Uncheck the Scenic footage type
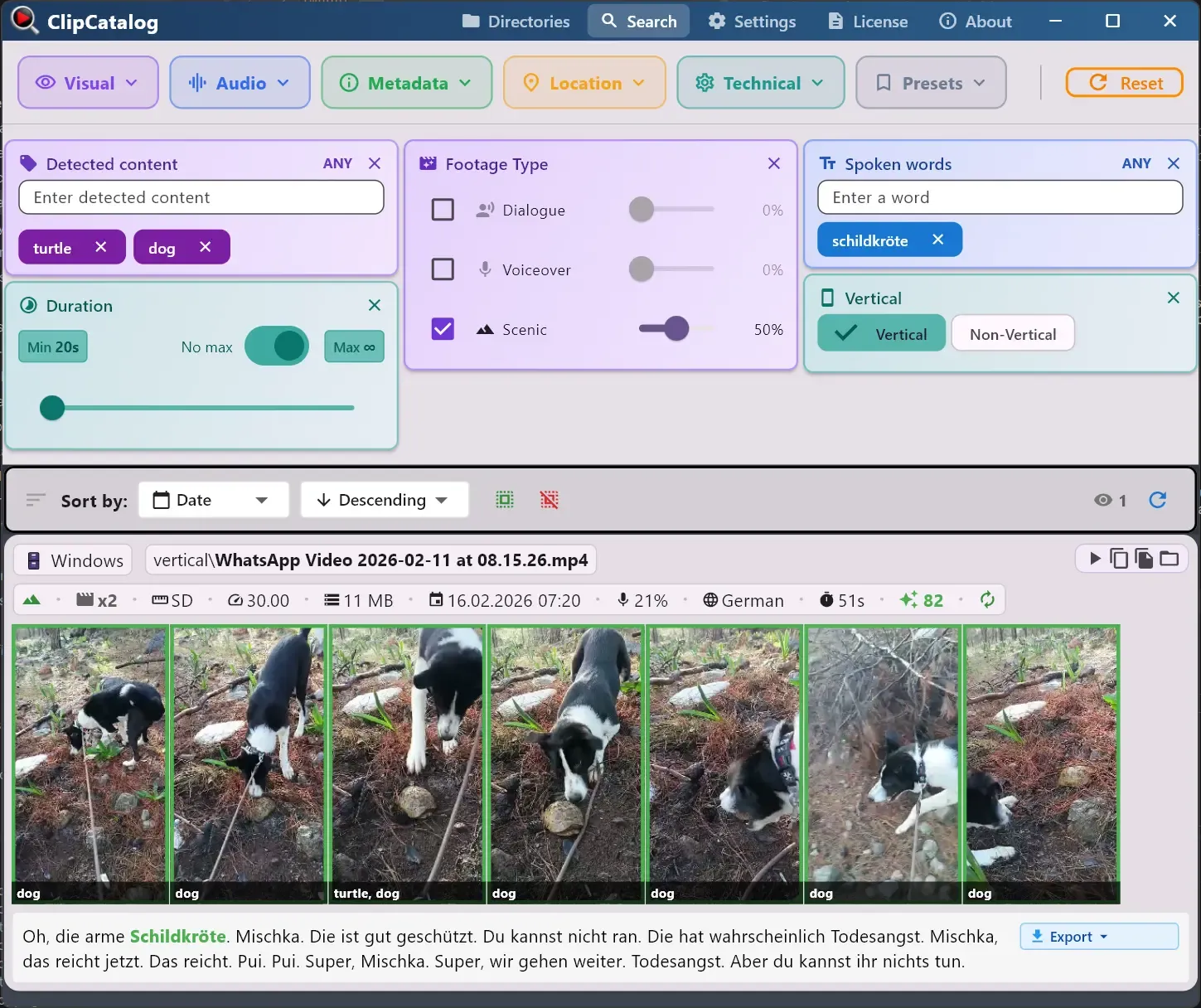The height and width of the screenshot is (1008, 1201). click(x=443, y=328)
